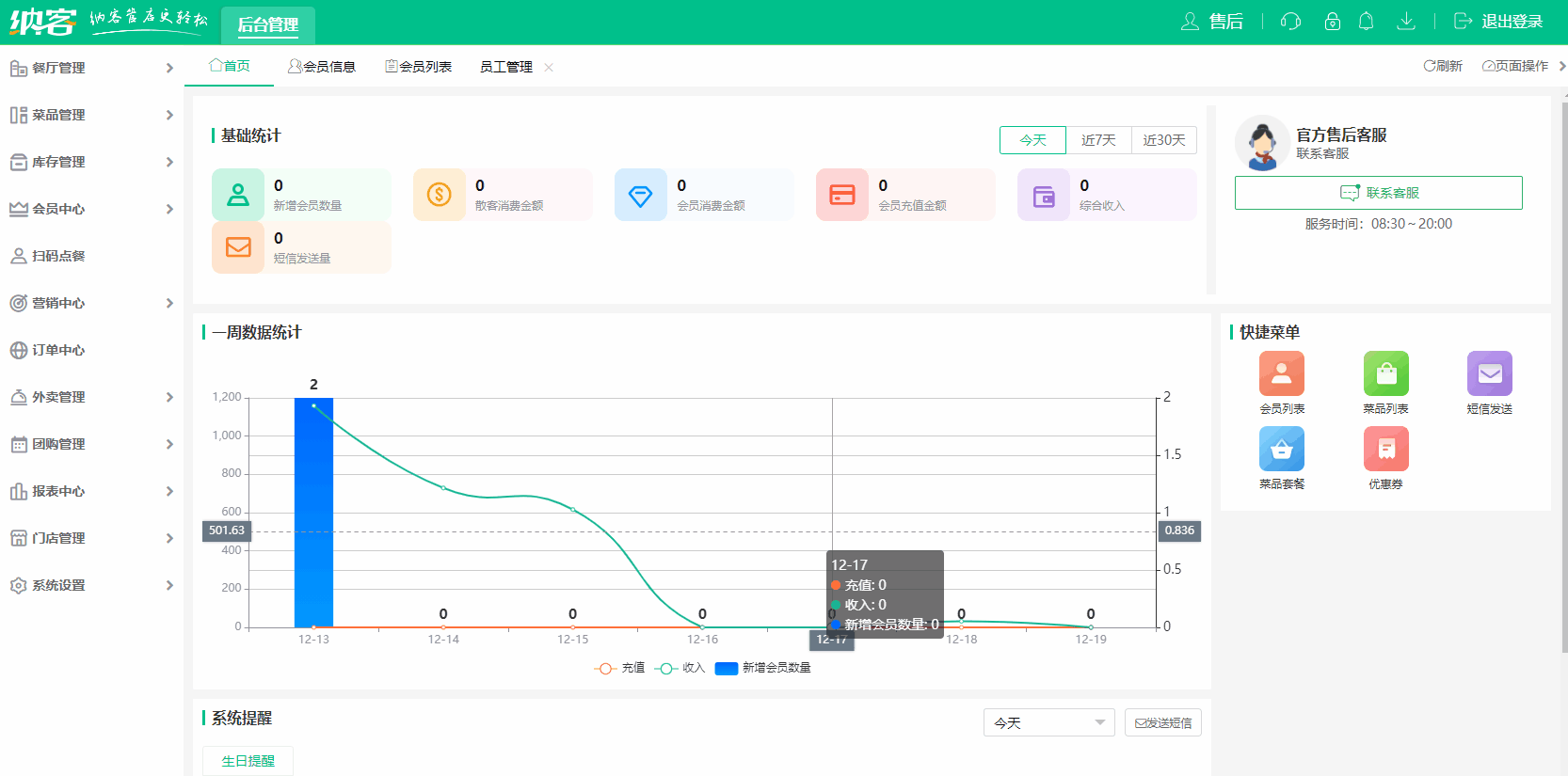Expand the 餐厅管理 sidebar menu
The height and width of the screenshot is (776, 1568).
(91, 68)
